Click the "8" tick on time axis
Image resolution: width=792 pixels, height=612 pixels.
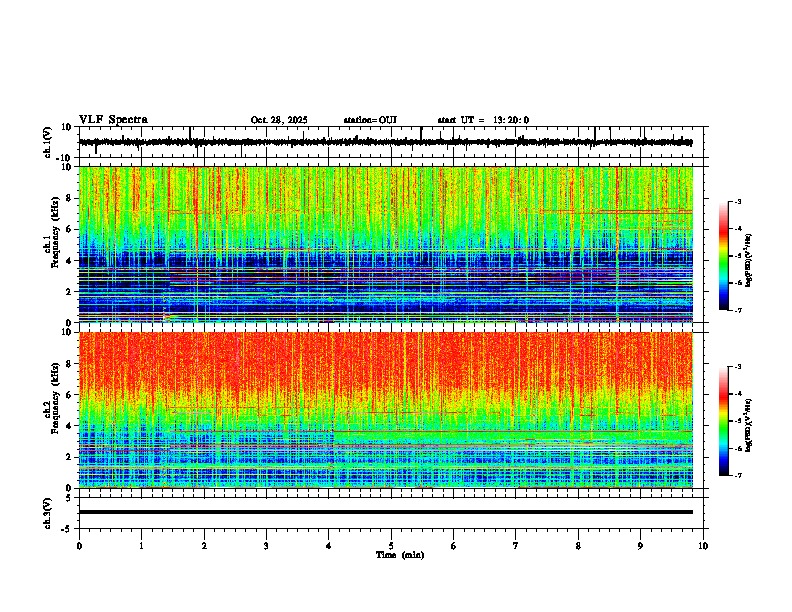(x=578, y=546)
